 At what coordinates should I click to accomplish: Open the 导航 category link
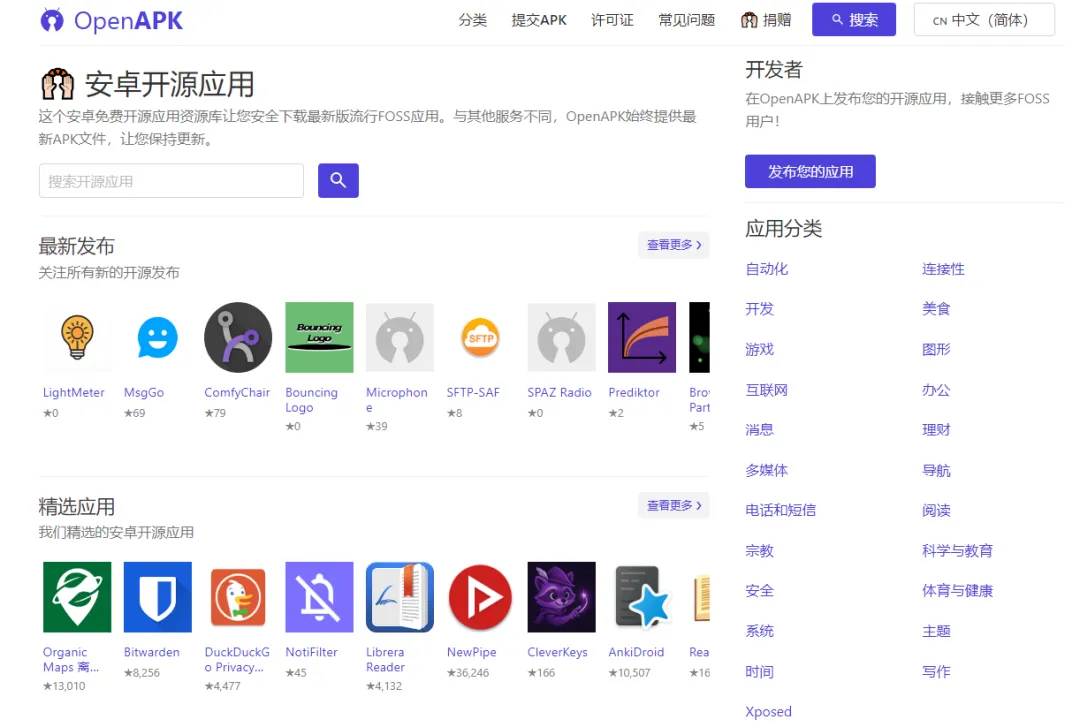click(936, 471)
